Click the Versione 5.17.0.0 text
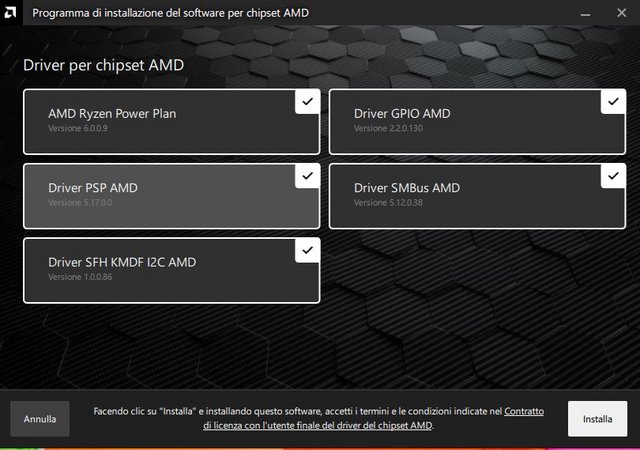The image size is (640, 450). pyautogui.click(x=80, y=203)
